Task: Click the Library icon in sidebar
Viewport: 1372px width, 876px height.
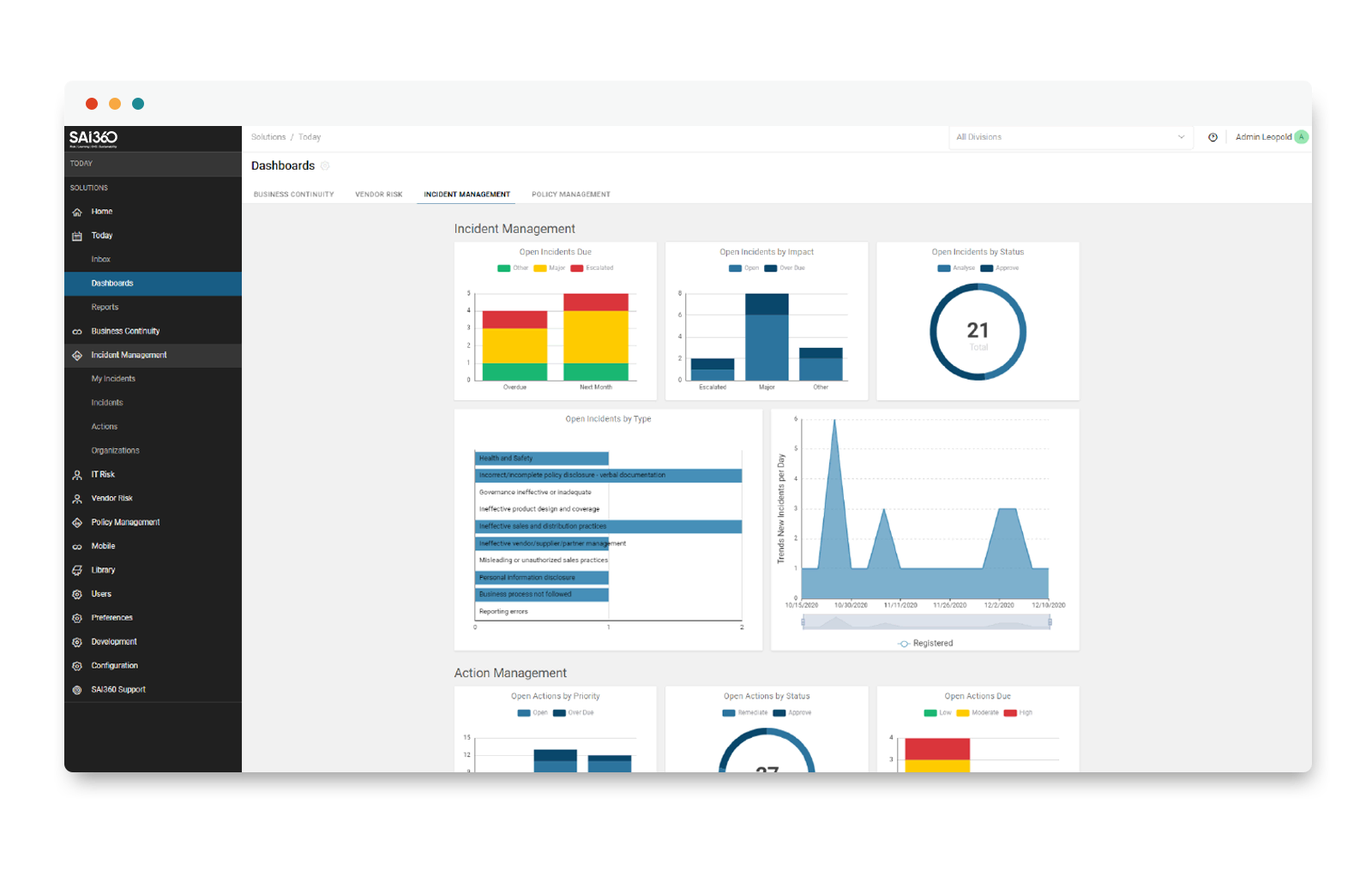Action: (x=77, y=570)
